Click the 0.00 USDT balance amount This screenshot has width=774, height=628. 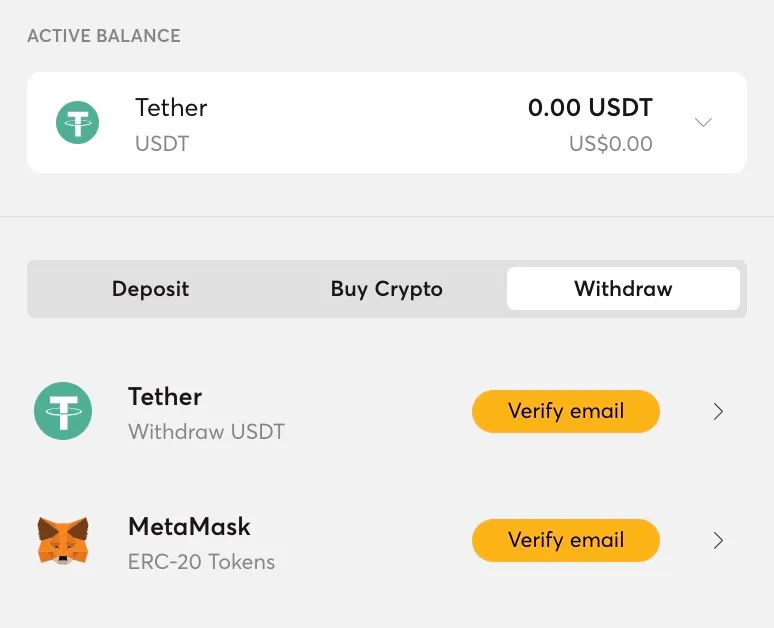tap(590, 108)
